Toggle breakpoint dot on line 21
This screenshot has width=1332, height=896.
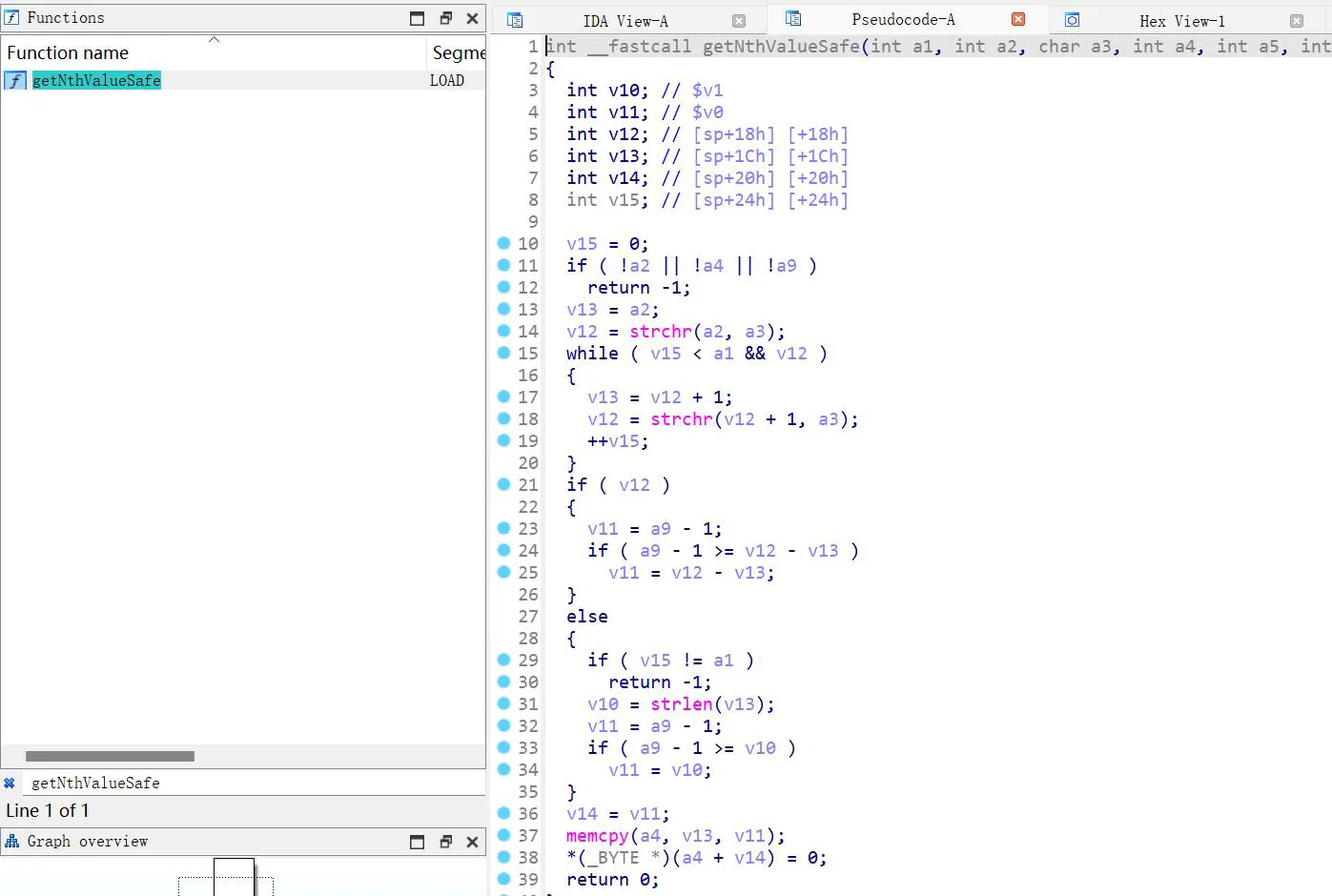(x=504, y=484)
